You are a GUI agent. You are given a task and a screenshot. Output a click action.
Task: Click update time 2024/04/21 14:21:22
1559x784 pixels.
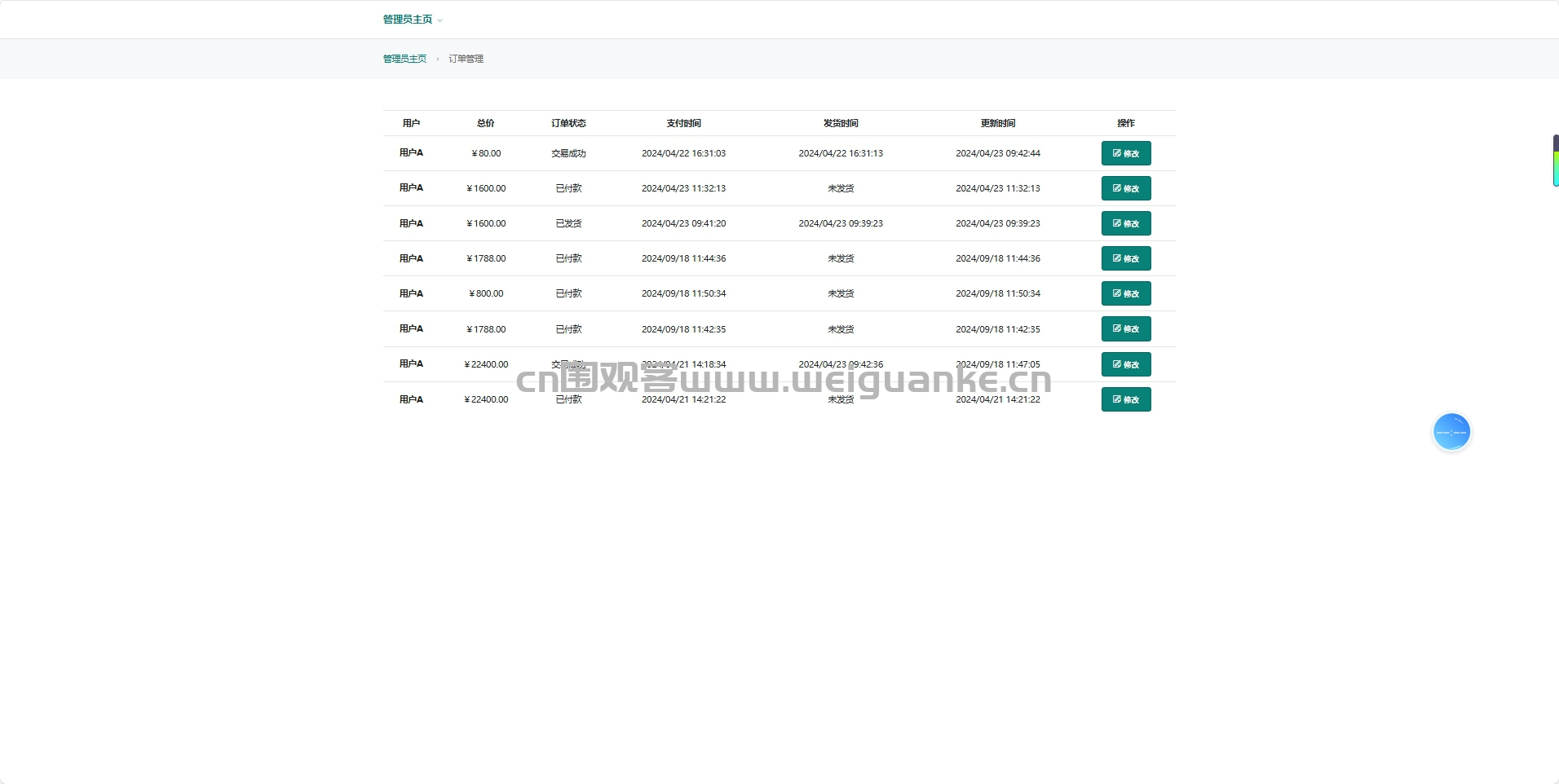[998, 399]
